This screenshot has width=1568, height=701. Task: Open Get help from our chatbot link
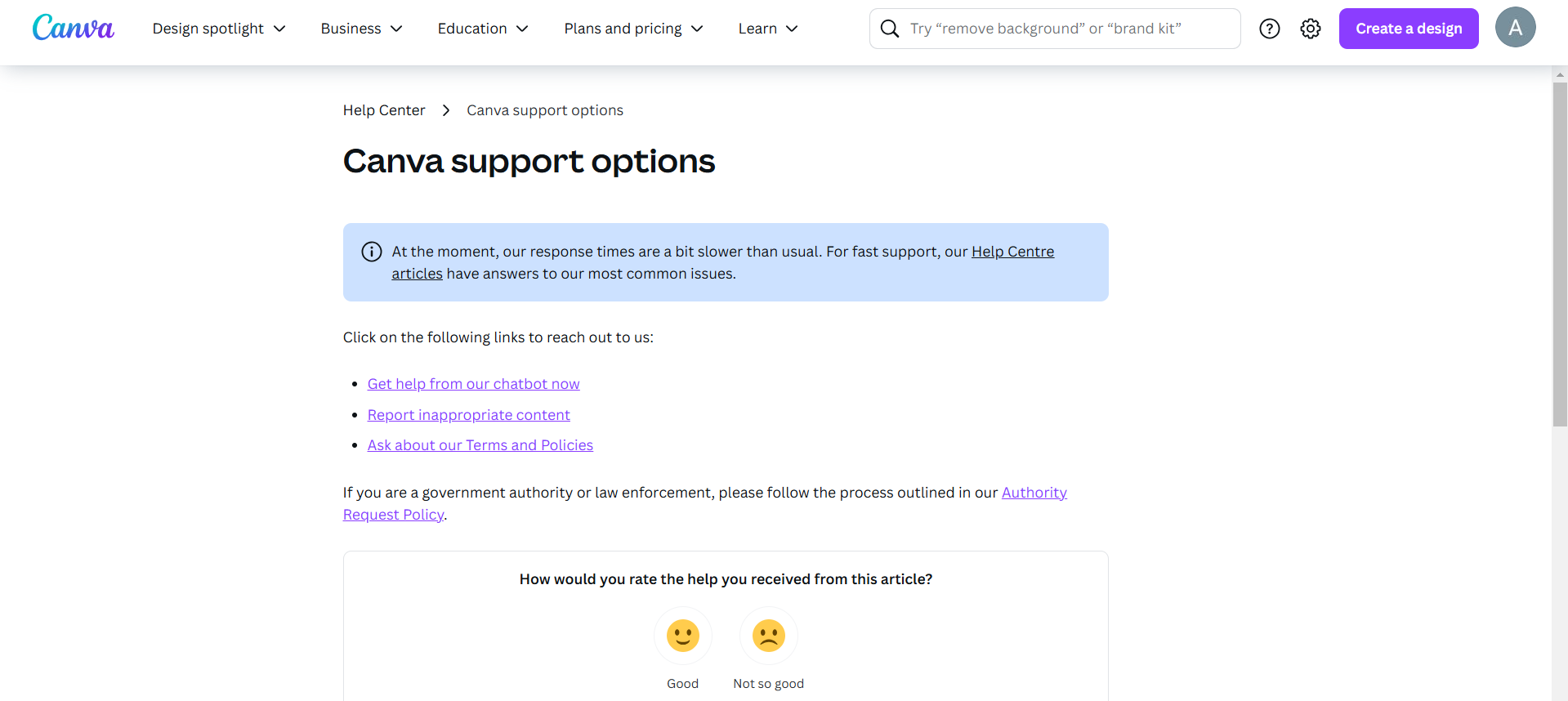[473, 384]
